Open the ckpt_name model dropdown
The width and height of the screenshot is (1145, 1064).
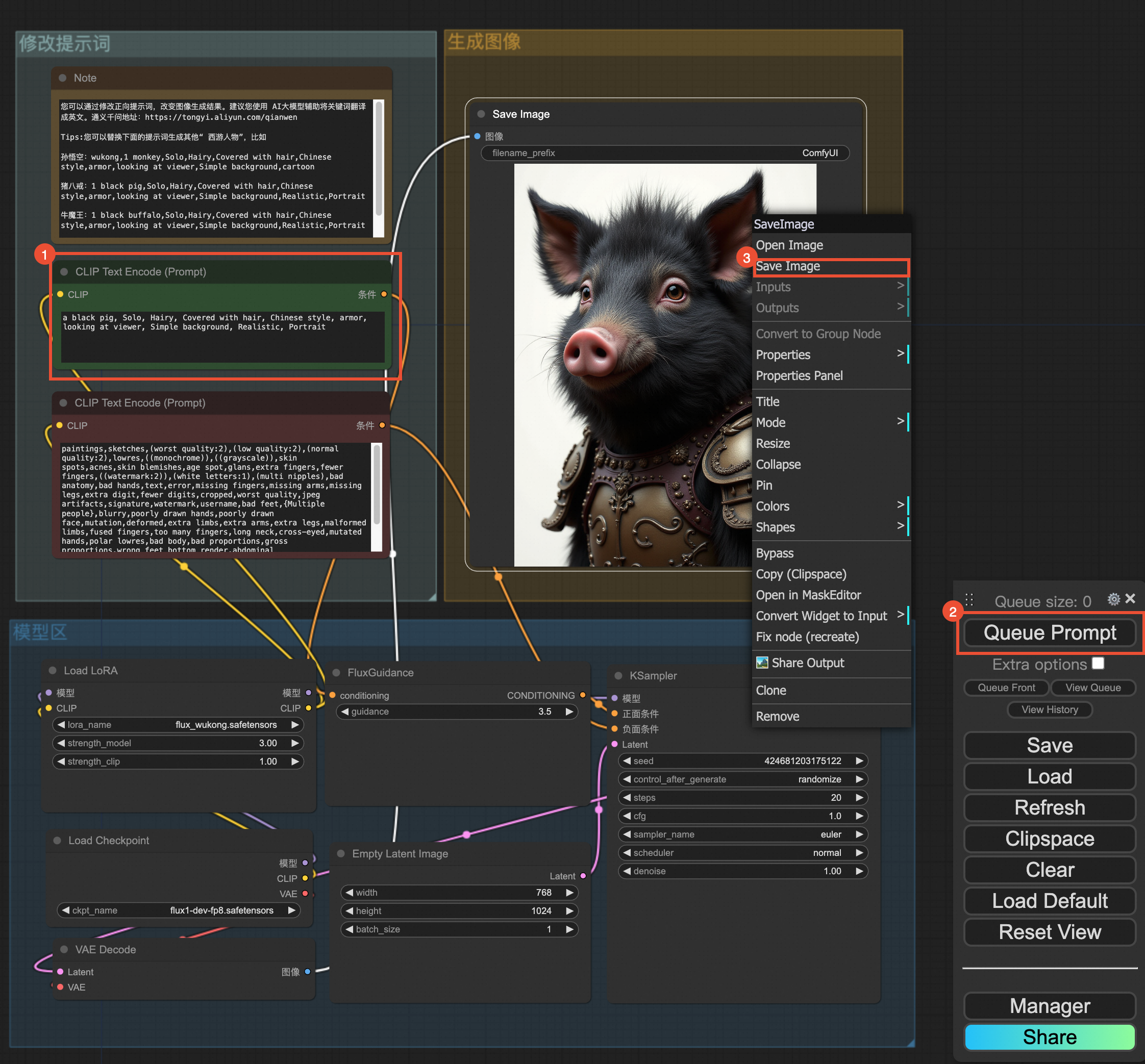179,910
